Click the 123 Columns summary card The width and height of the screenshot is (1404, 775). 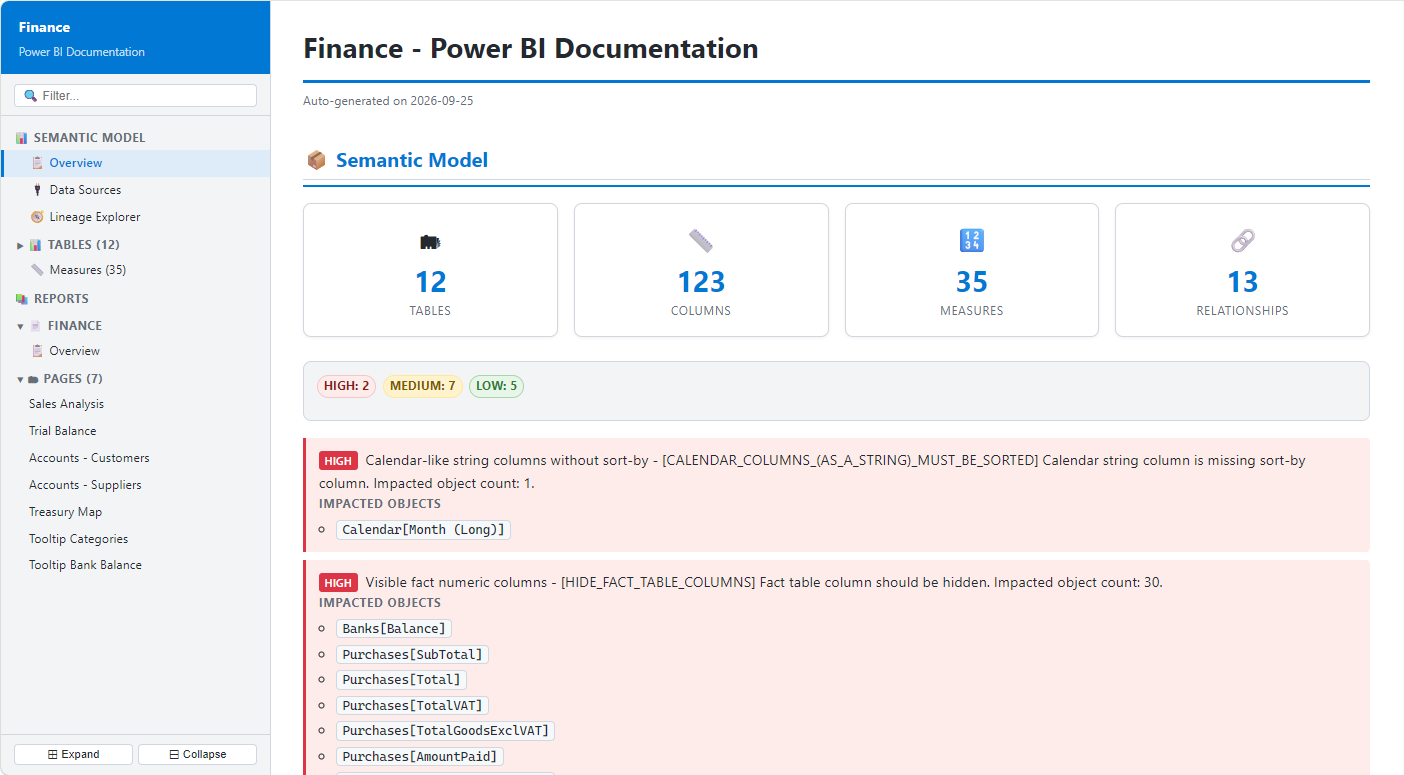tap(701, 270)
